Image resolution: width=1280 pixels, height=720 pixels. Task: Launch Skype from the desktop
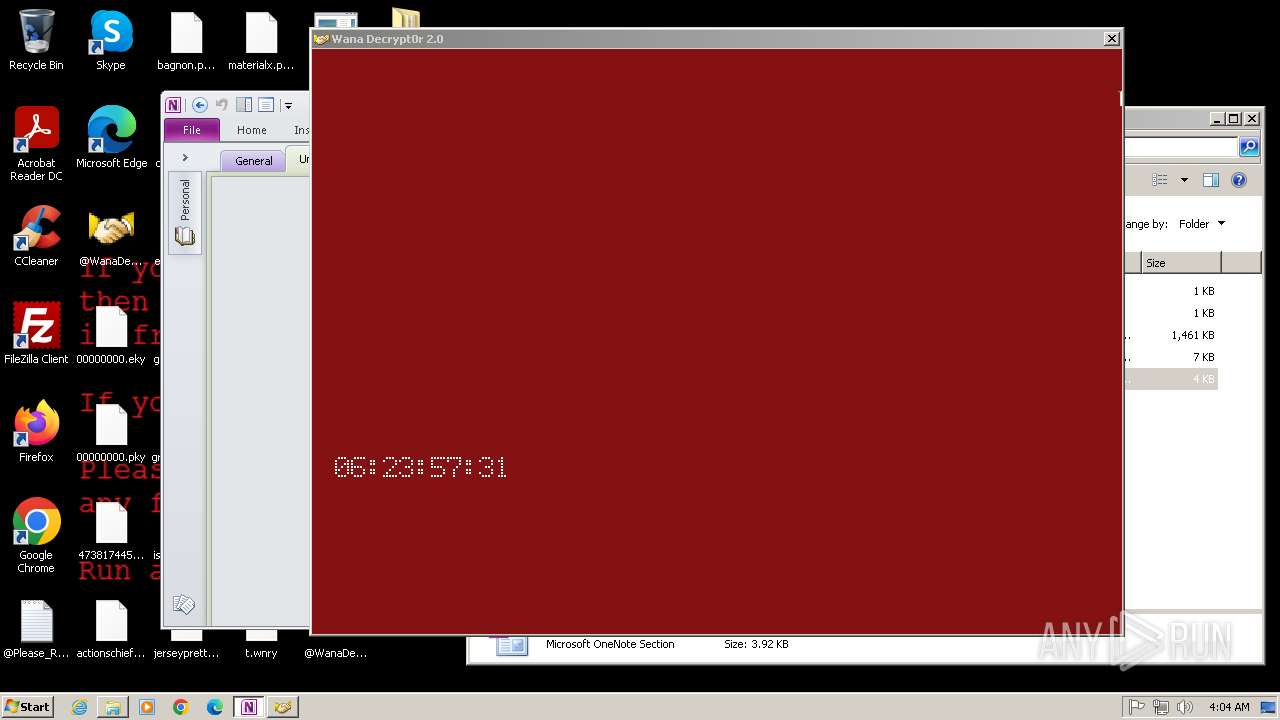pyautogui.click(x=111, y=41)
